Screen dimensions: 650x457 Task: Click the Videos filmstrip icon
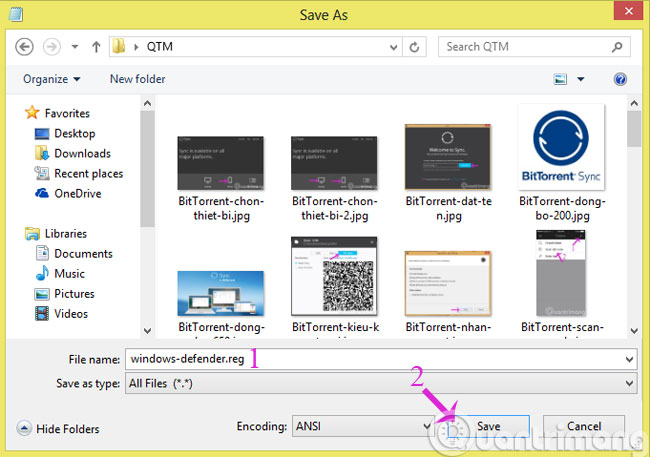pyautogui.click(x=42, y=314)
